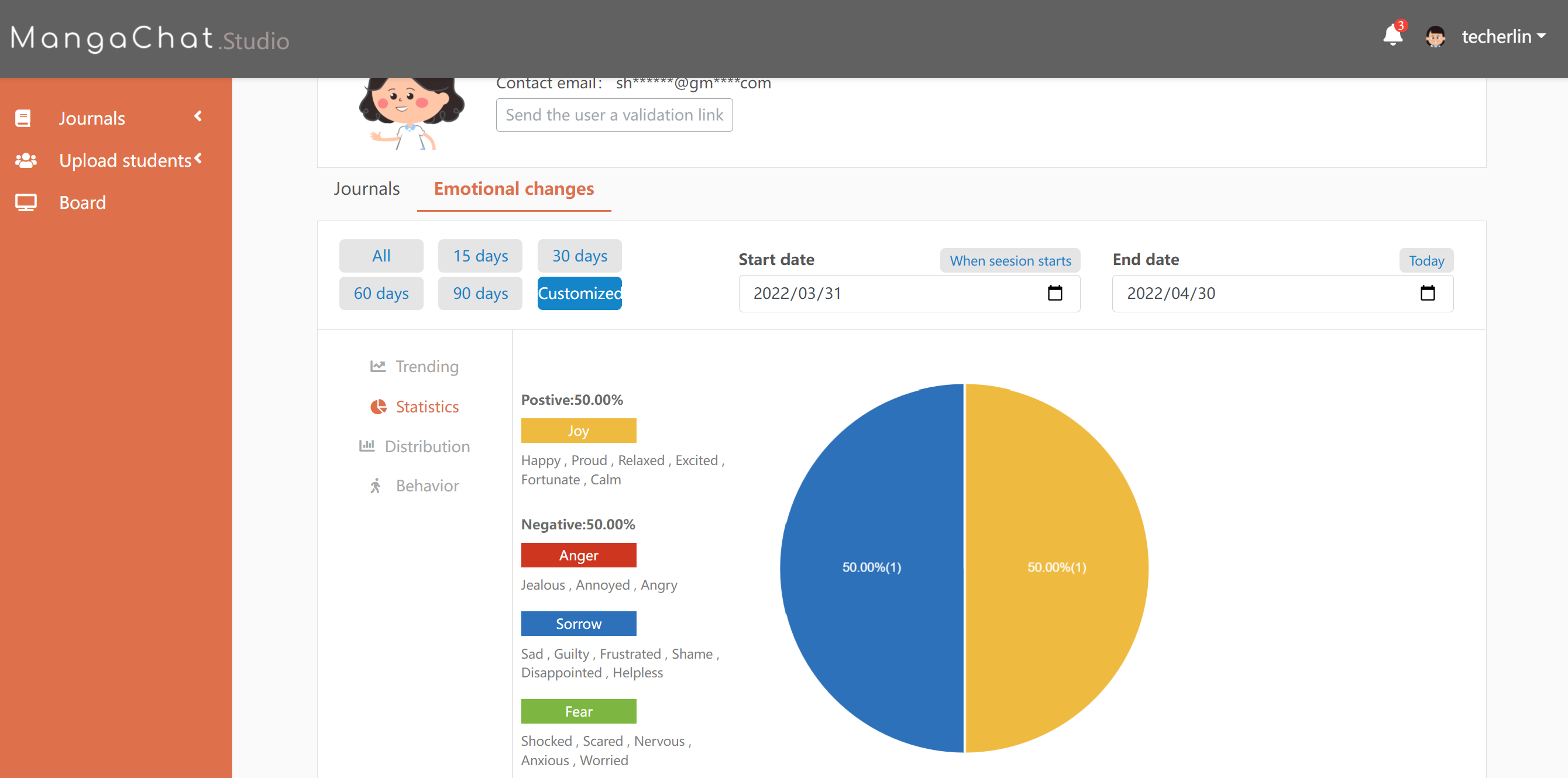Click the Jealous, Annoyed, Angry text
Image resolution: width=1568 pixels, height=778 pixels.
(599, 584)
